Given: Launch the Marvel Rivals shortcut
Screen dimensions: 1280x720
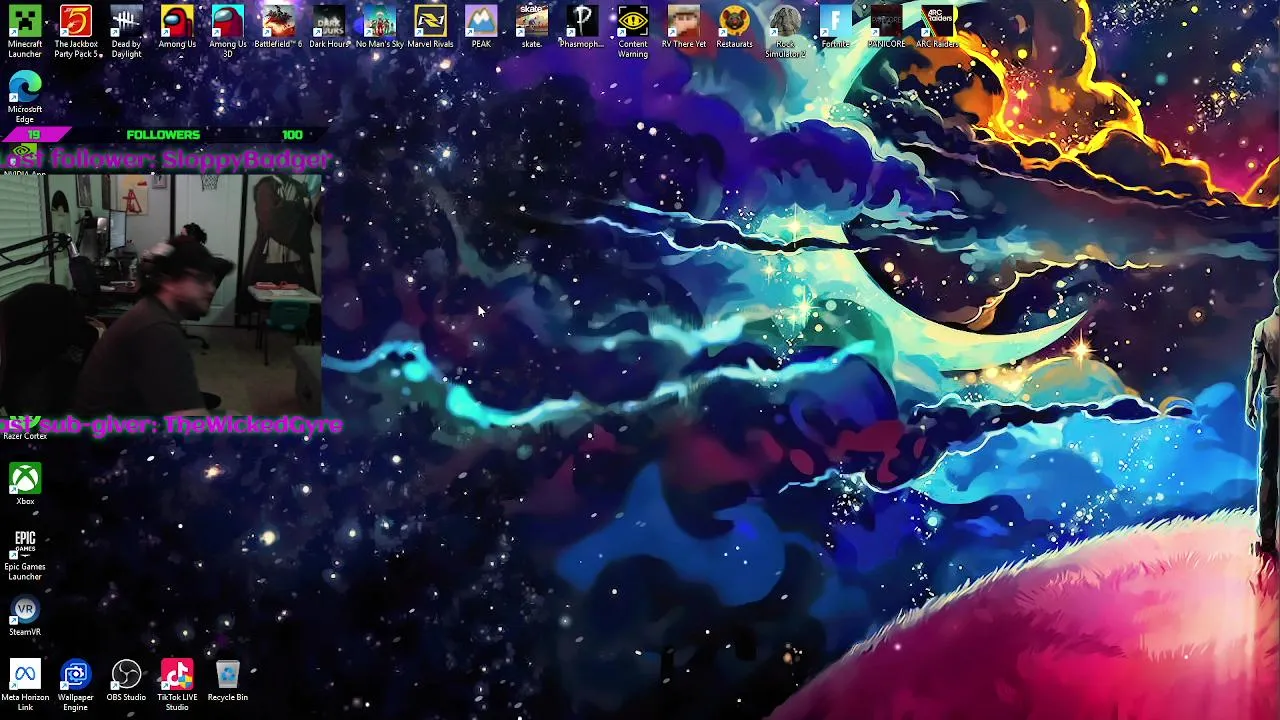Looking at the screenshot, I should coord(430,27).
